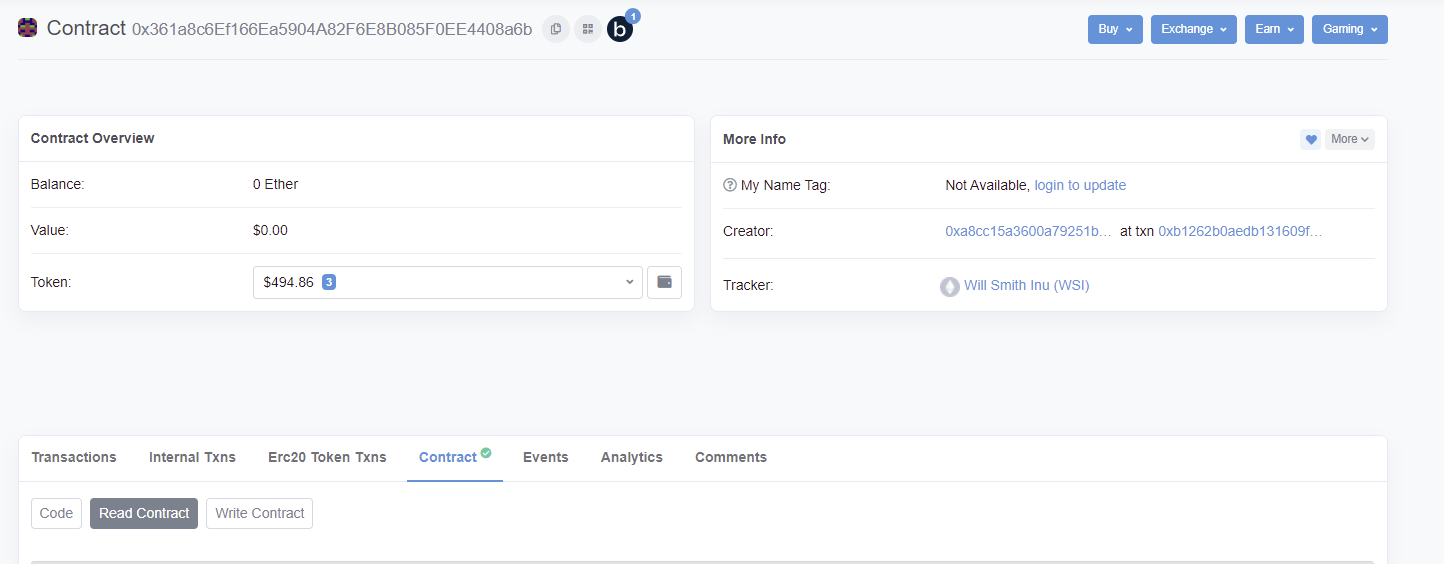Viewport: 1444px width, 564px height.
Task: Click the Blockscan notification badge 1
Action: [x=632, y=16]
